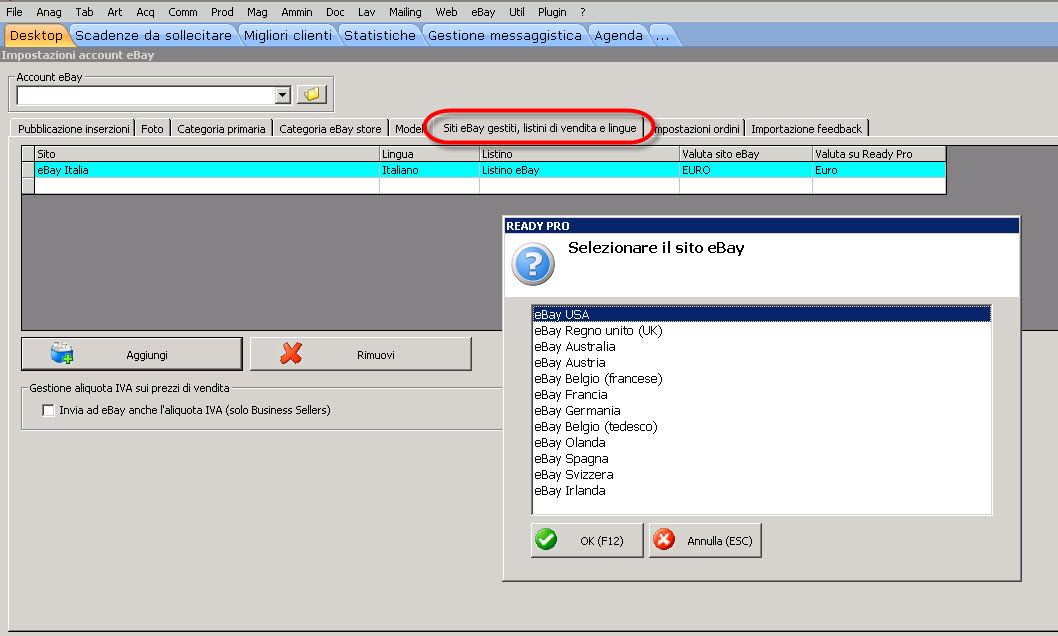Open the Comm menu
This screenshot has width=1058, height=636.
coord(183,12)
